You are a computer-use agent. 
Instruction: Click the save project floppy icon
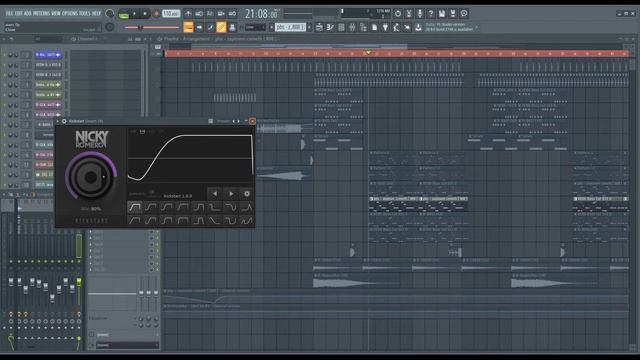point(442,13)
